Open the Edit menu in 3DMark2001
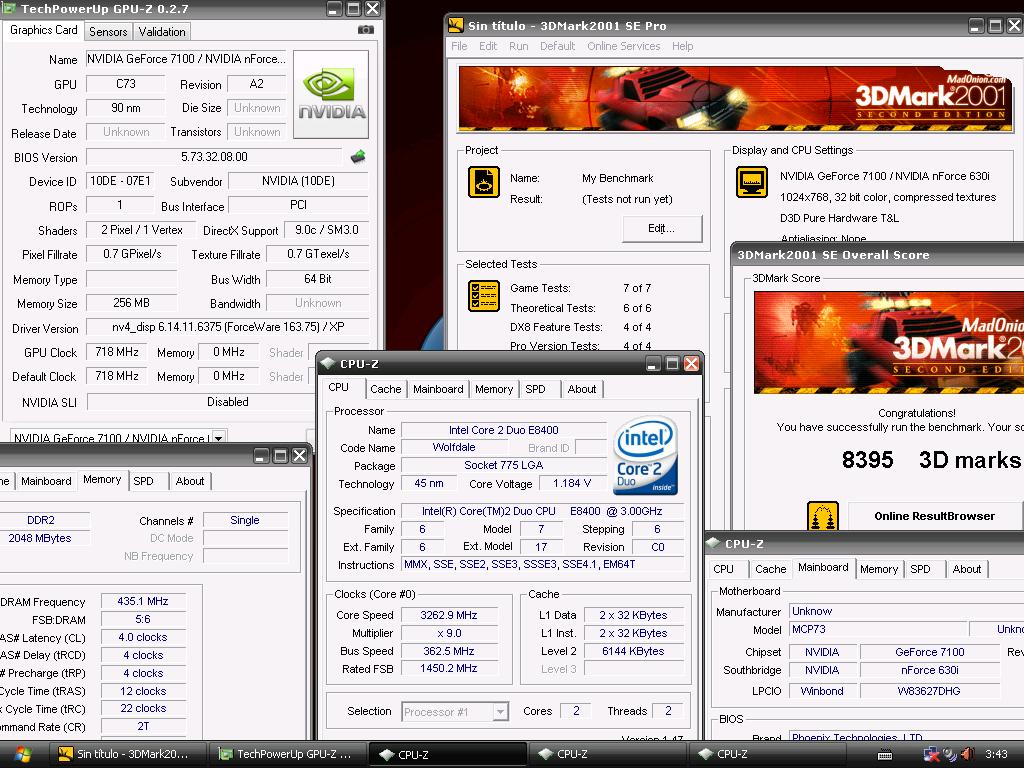This screenshot has width=1024, height=768. (488, 46)
